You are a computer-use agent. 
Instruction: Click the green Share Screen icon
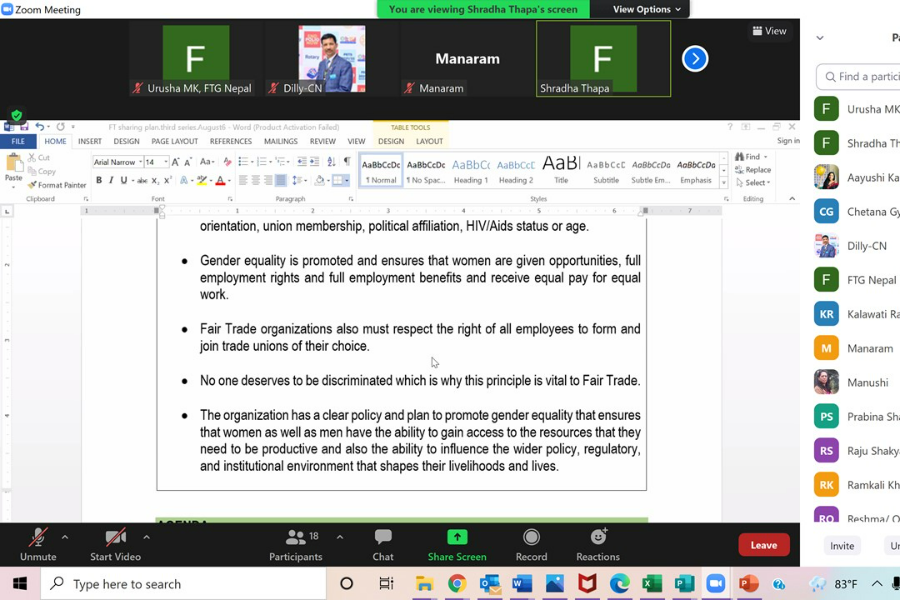(457, 537)
